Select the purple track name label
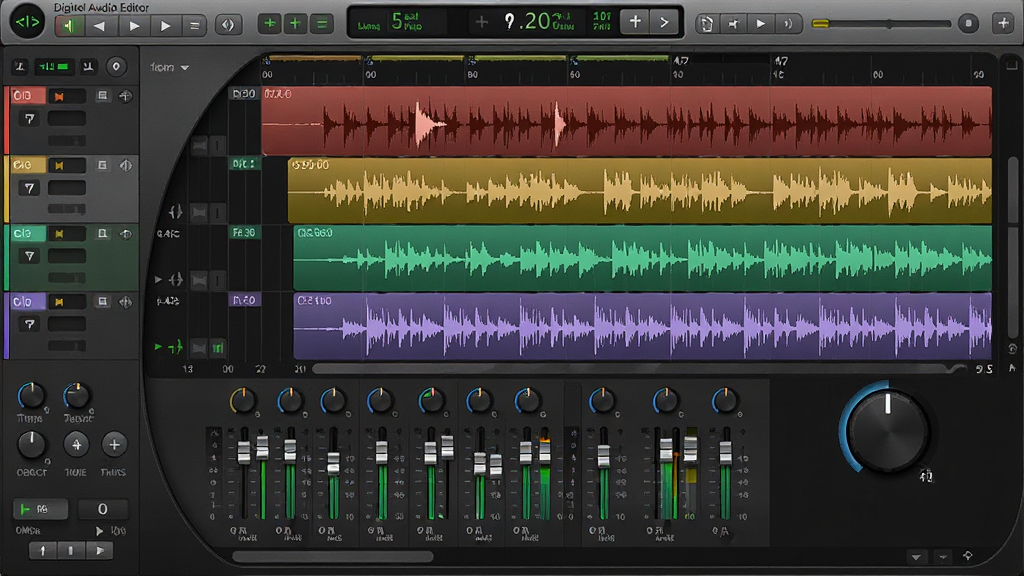This screenshot has height=576, width=1024. point(27,302)
